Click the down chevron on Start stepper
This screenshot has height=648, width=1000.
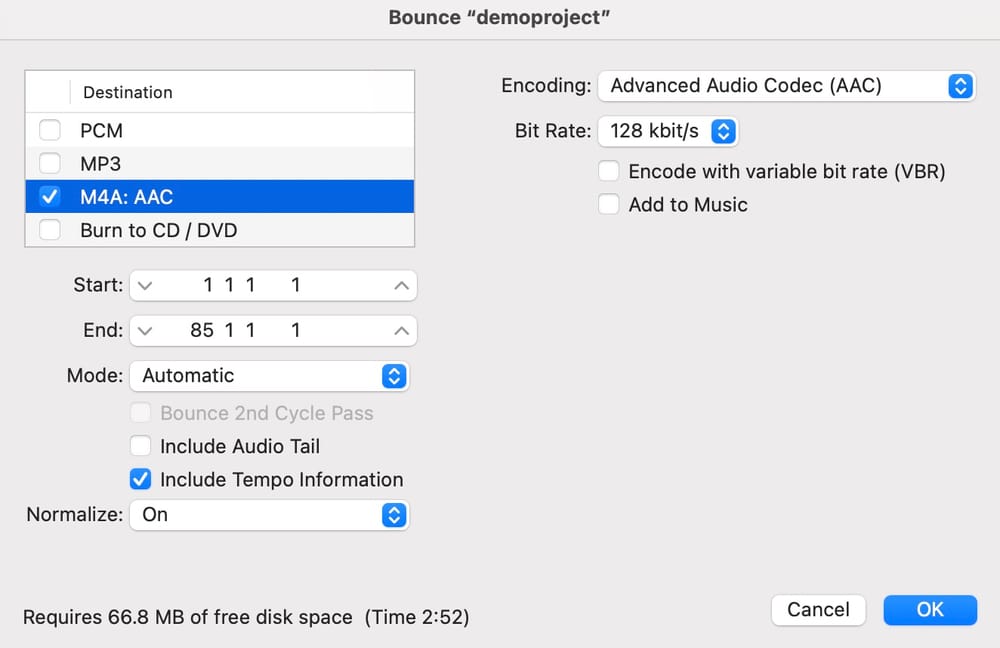146,285
